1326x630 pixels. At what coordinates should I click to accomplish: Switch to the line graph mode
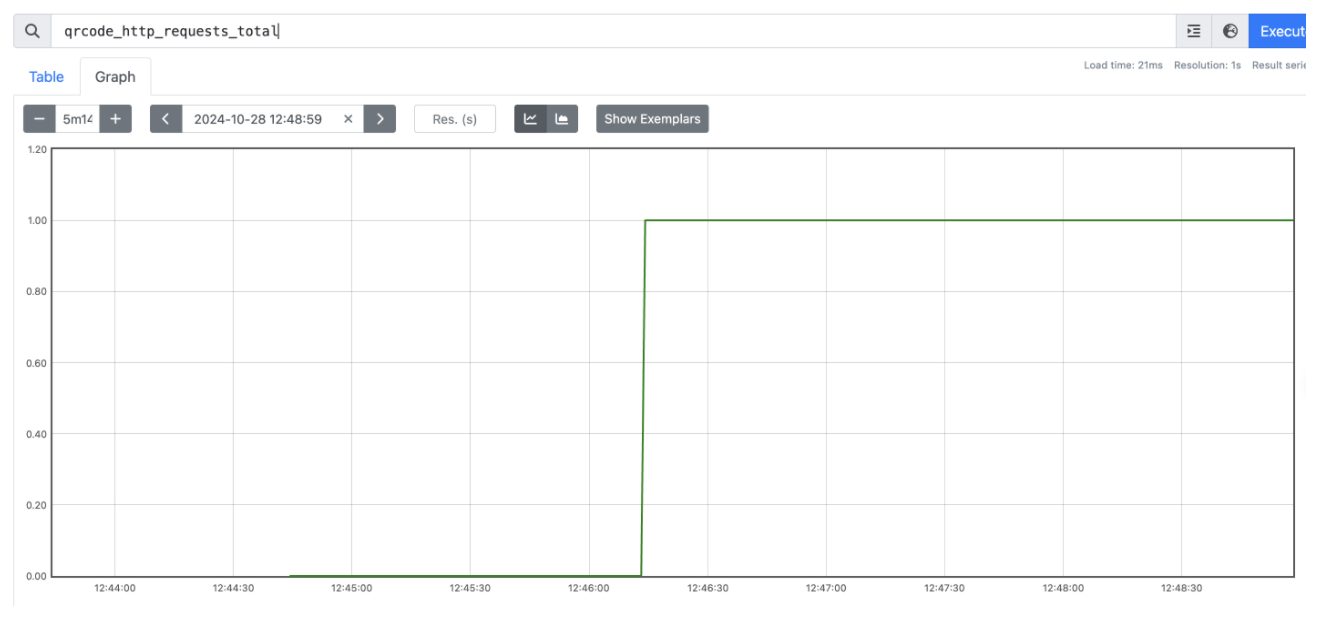(x=530, y=118)
